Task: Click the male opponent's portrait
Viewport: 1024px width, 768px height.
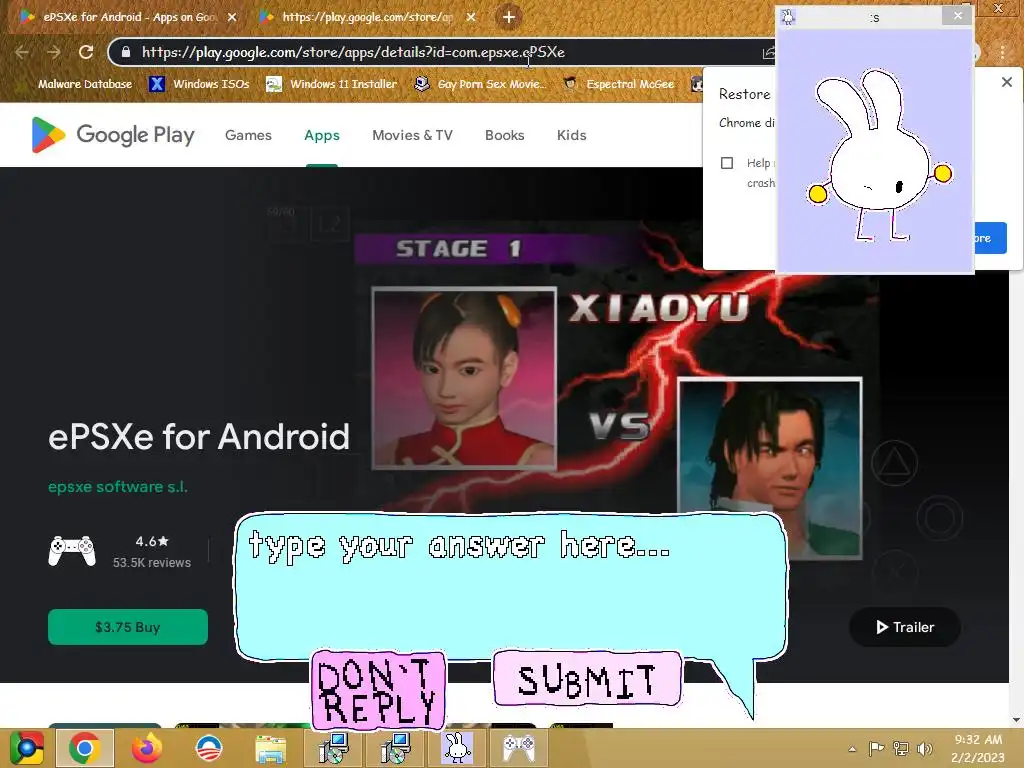Action: [770, 468]
